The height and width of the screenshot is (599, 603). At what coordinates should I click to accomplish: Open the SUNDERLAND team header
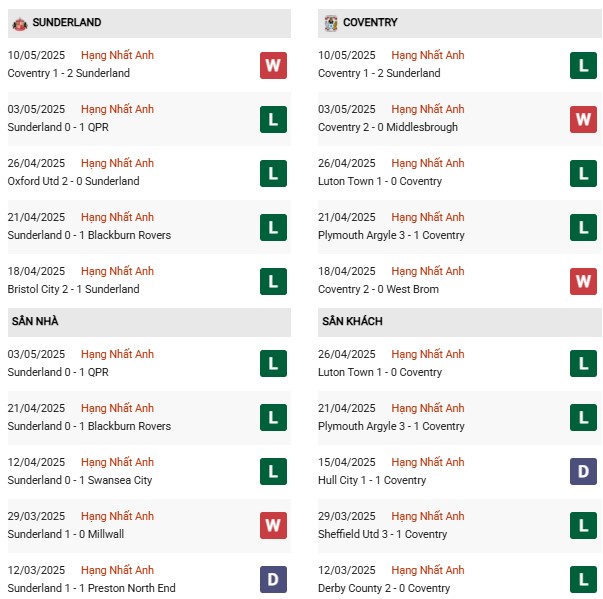coord(149,23)
